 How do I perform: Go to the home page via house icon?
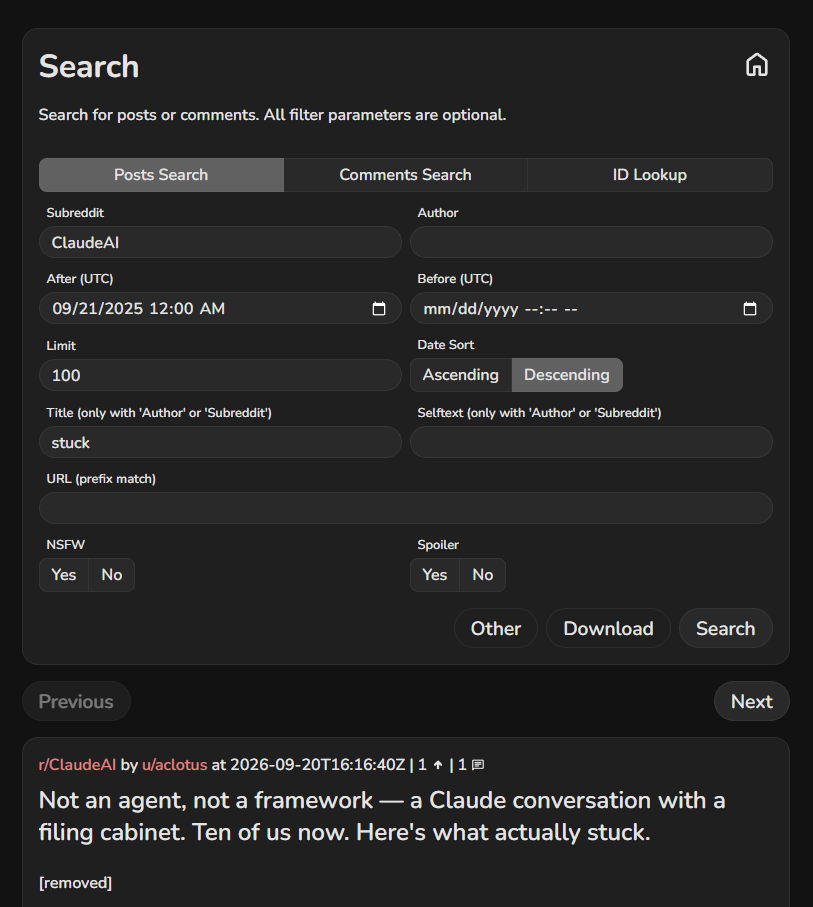point(756,65)
